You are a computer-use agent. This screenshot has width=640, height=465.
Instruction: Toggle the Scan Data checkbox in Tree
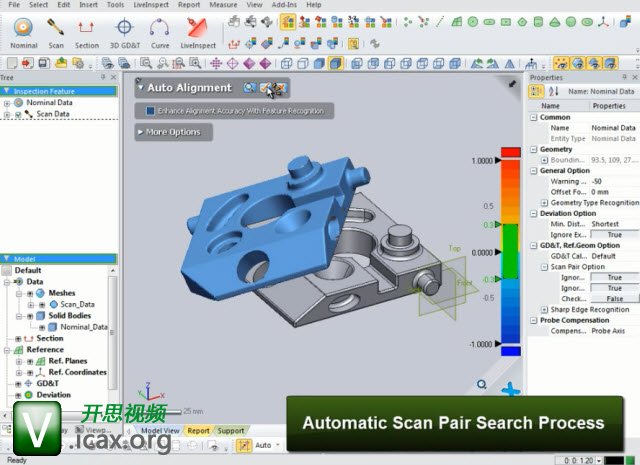pos(18,114)
